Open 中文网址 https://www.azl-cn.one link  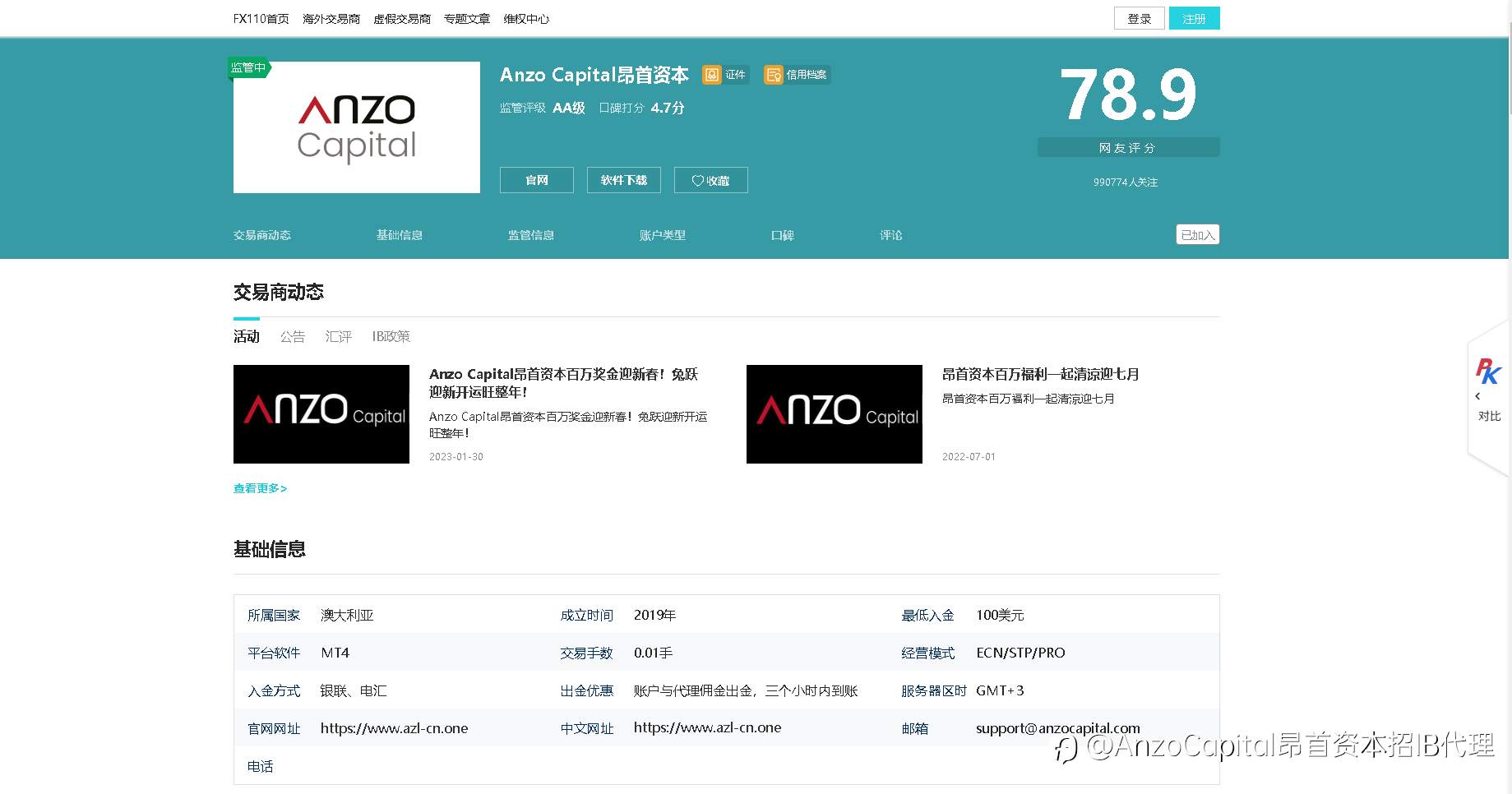pos(708,727)
